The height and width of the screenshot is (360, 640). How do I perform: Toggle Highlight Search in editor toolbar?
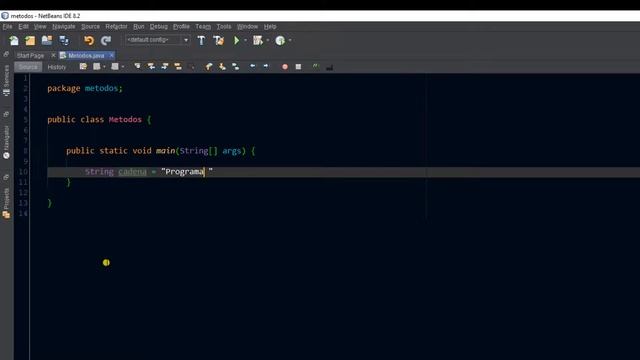click(178, 66)
